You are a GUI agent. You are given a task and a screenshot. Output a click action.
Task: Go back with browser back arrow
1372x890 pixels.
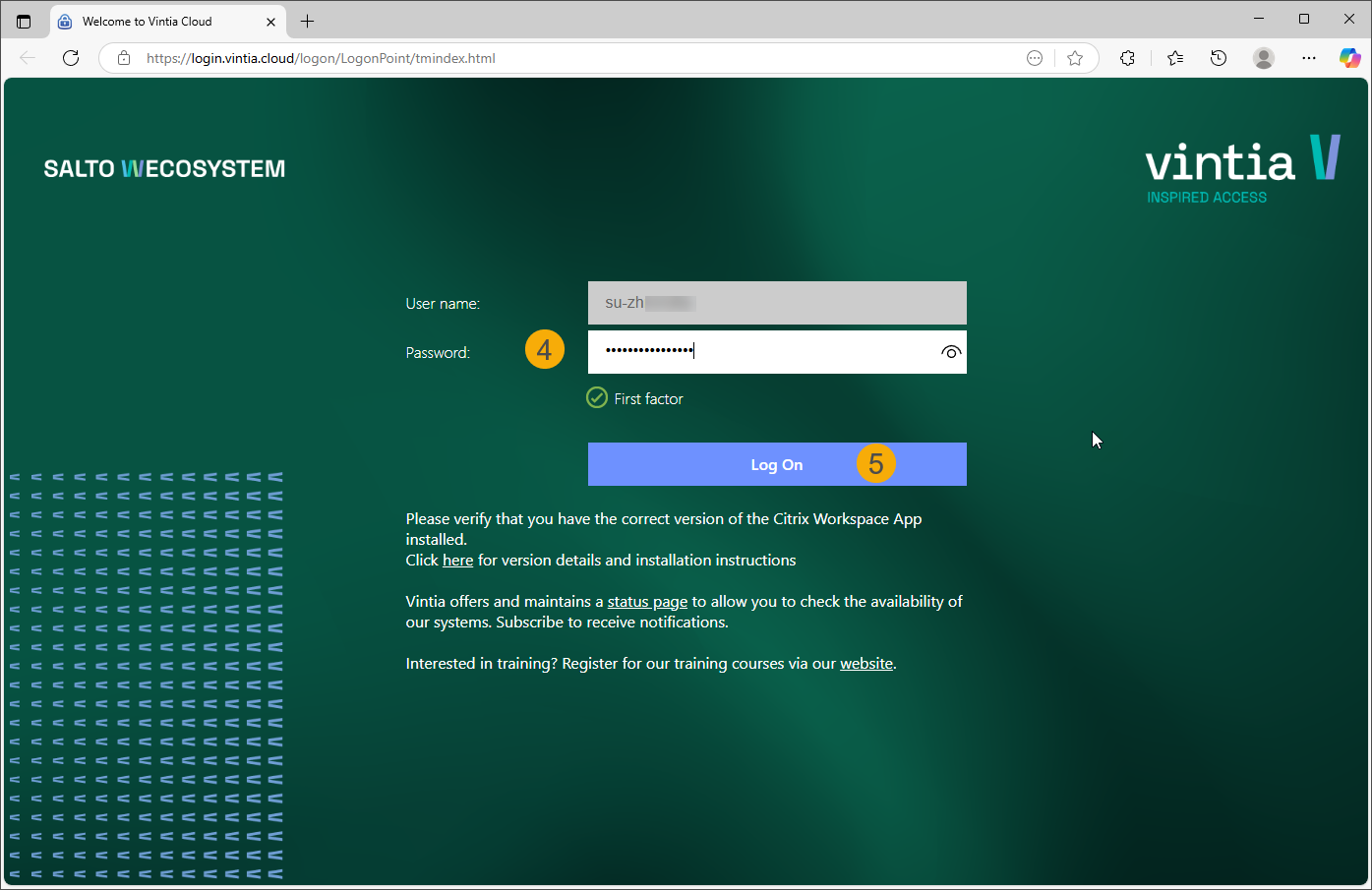(x=28, y=58)
